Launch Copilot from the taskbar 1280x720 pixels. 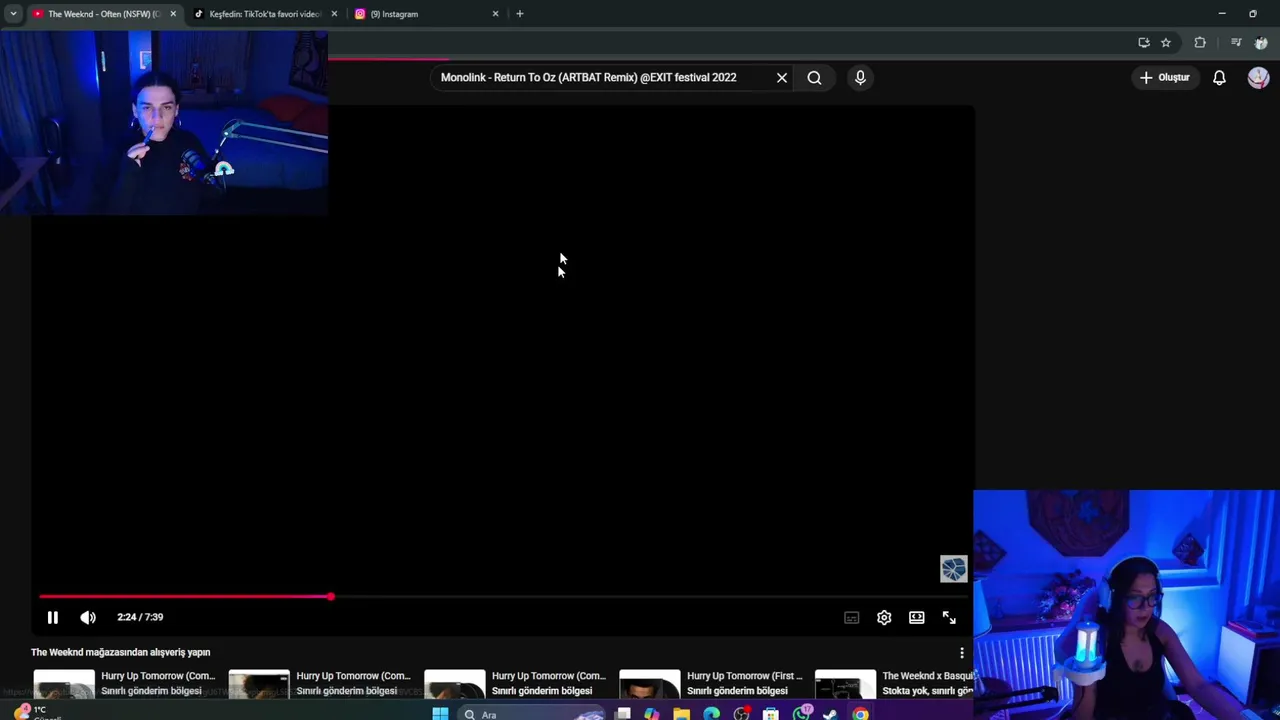tap(652, 714)
